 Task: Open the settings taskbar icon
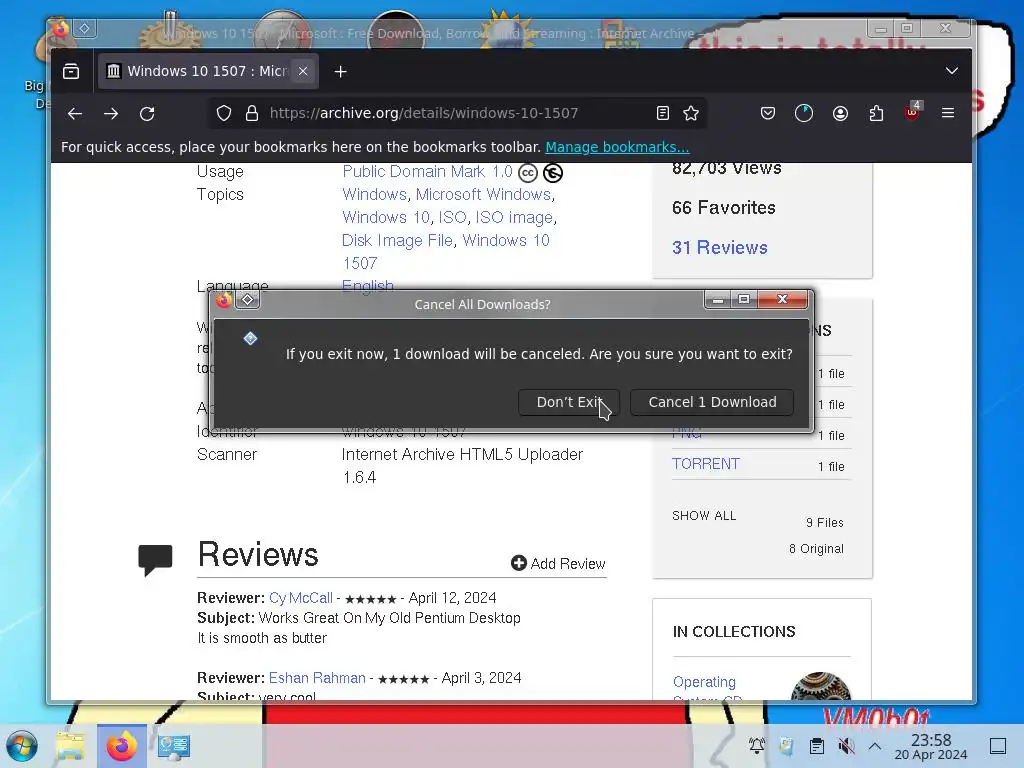[x=173, y=746]
